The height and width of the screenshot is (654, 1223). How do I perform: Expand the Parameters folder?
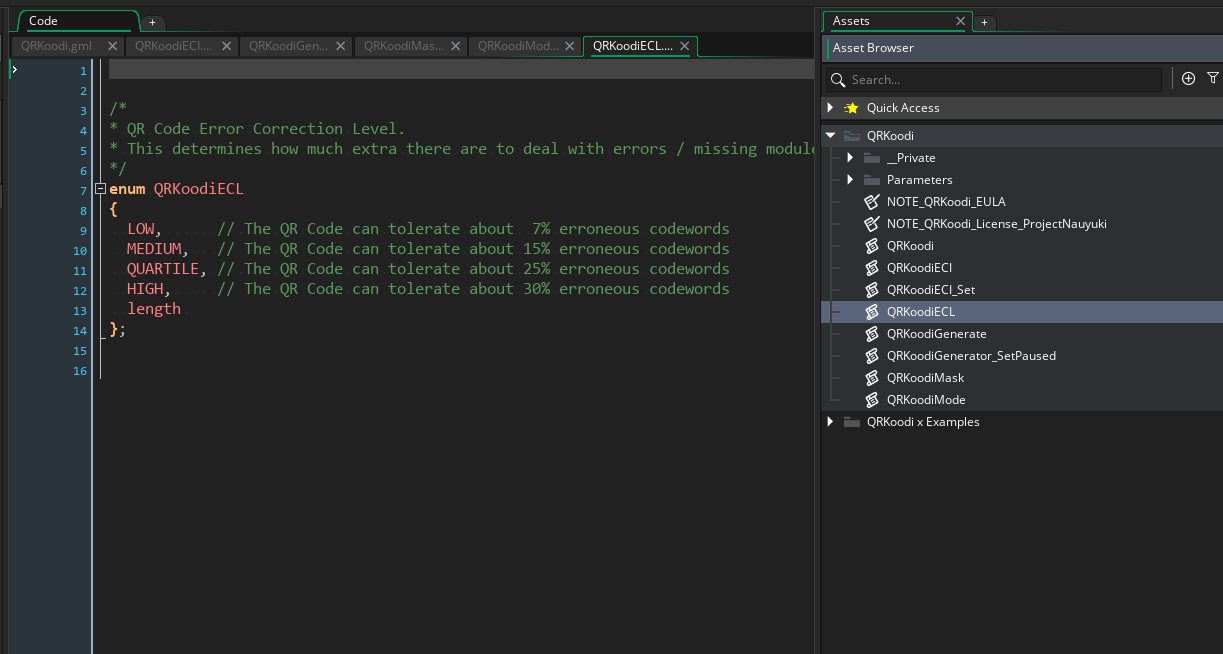pyautogui.click(x=850, y=180)
